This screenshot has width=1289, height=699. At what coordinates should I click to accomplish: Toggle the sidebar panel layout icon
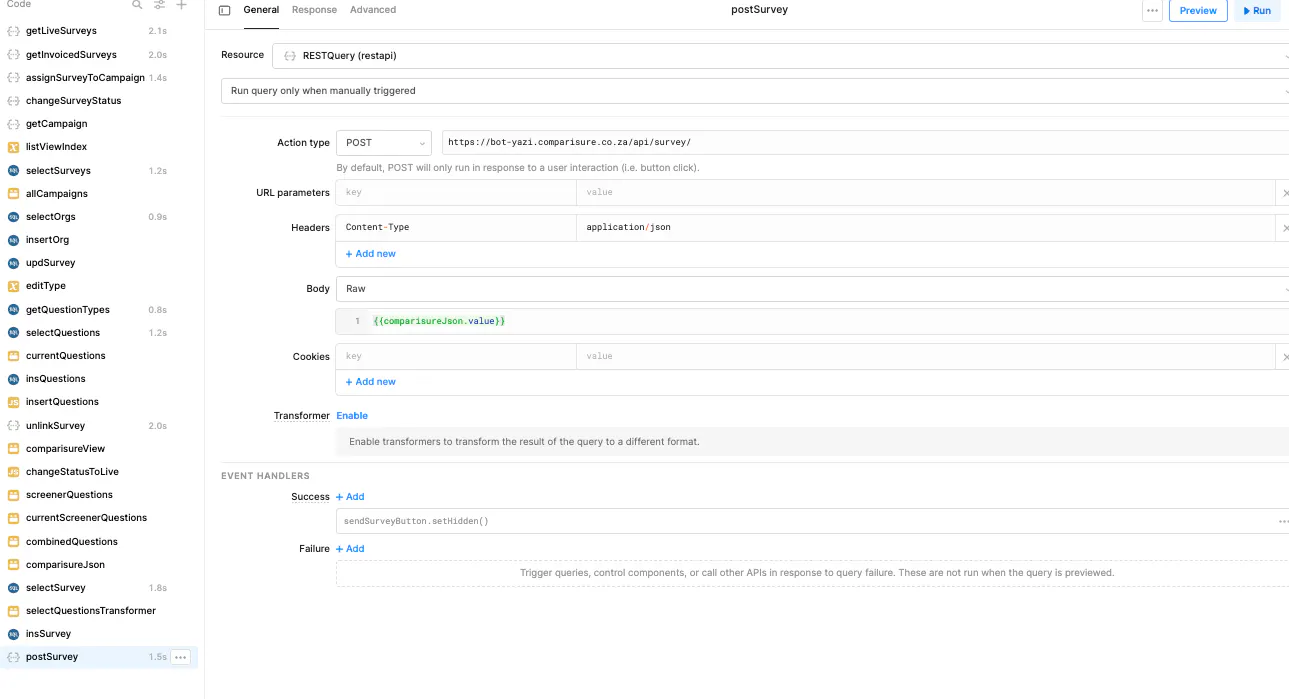click(224, 11)
